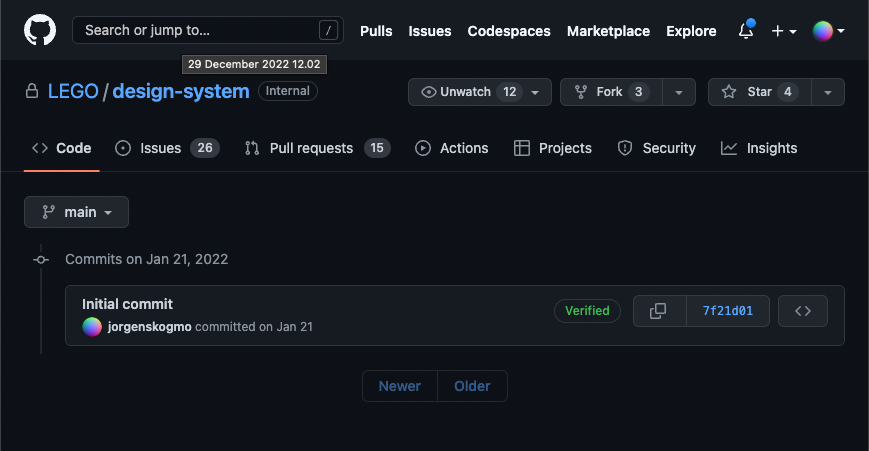Open commit 7f21d01

728,311
